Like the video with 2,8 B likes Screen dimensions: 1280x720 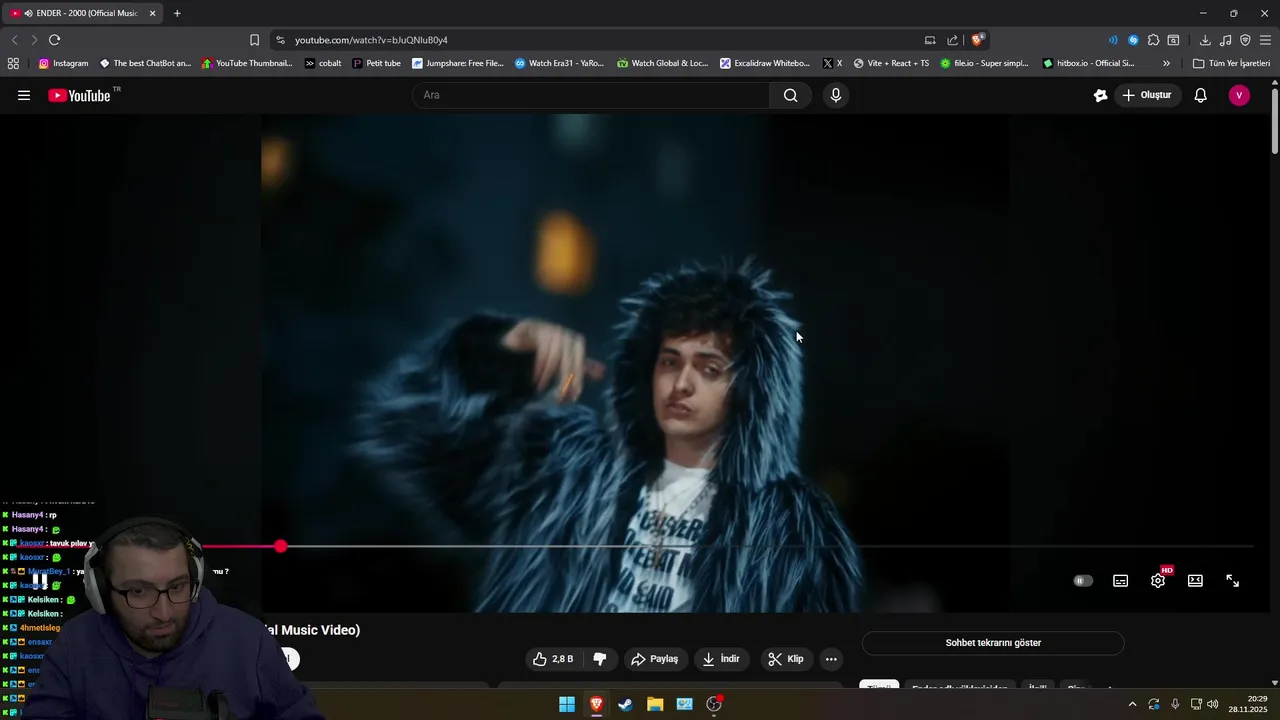(553, 659)
